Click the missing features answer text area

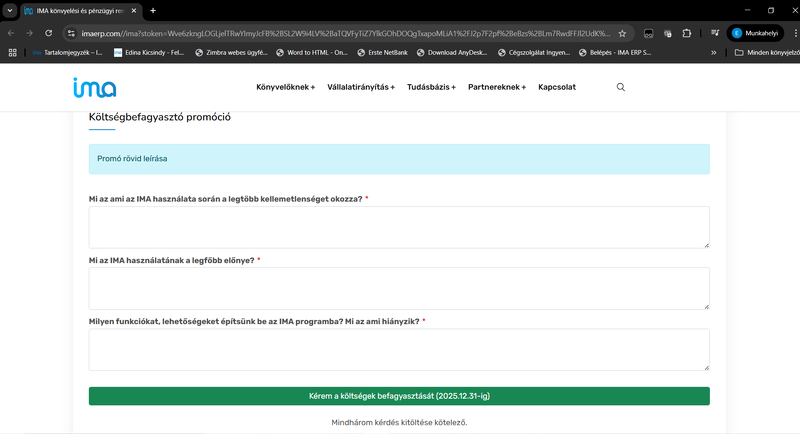[x=399, y=350]
